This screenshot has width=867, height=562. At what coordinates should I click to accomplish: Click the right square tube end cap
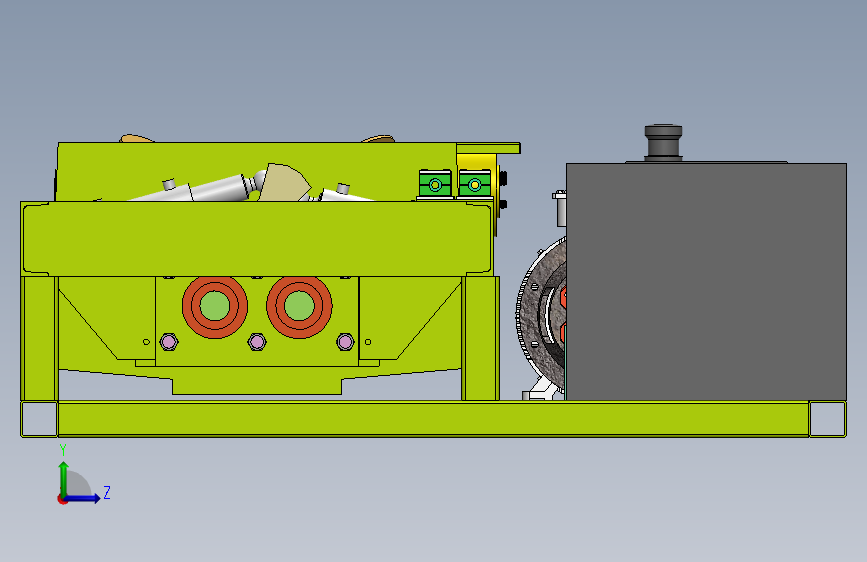827,419
